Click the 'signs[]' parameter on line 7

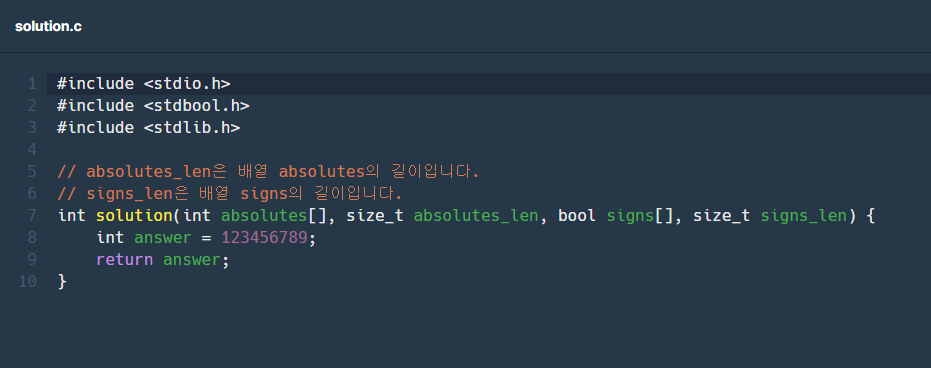pos(639,216)
